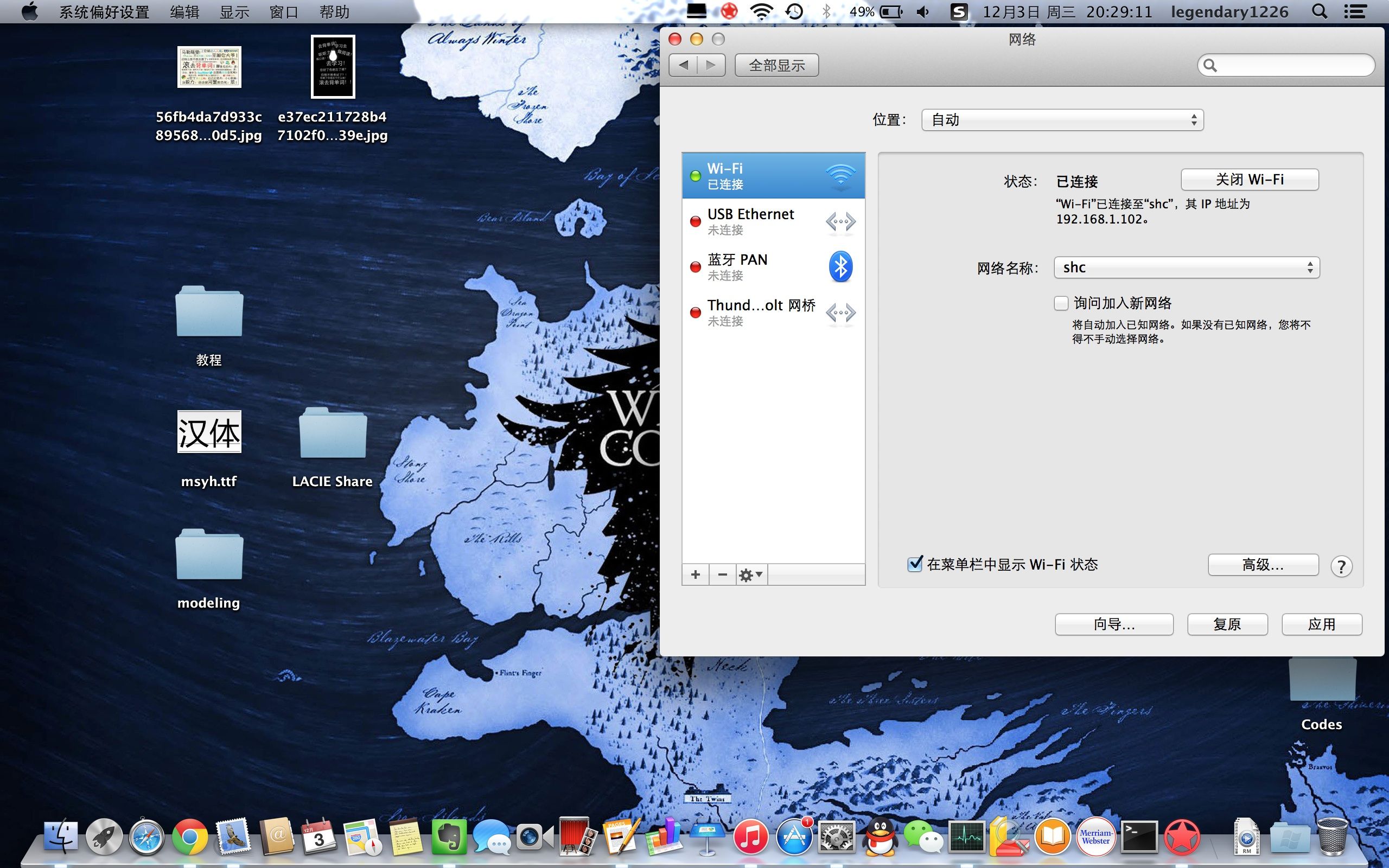Click the Sogou input method S icon

click(x=959, y=11)
